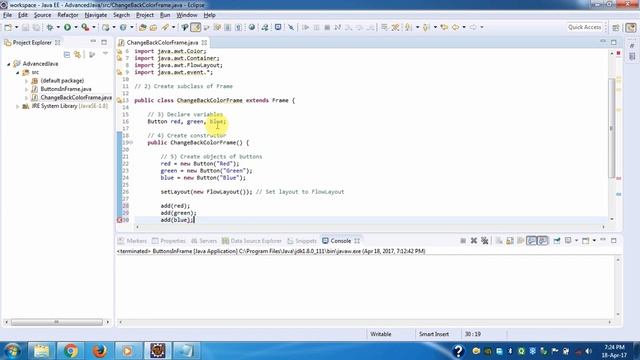
Task: Run the program with green Run button
Action: 67,27
